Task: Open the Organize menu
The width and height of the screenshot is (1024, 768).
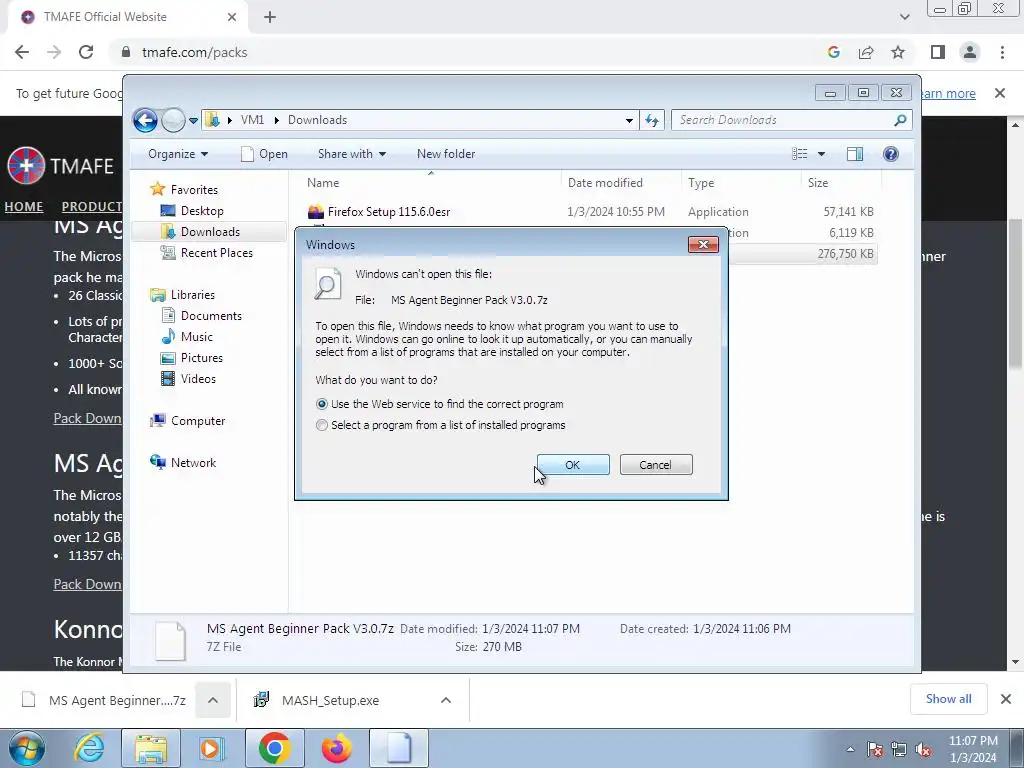Action: click(x=178, y=154)
